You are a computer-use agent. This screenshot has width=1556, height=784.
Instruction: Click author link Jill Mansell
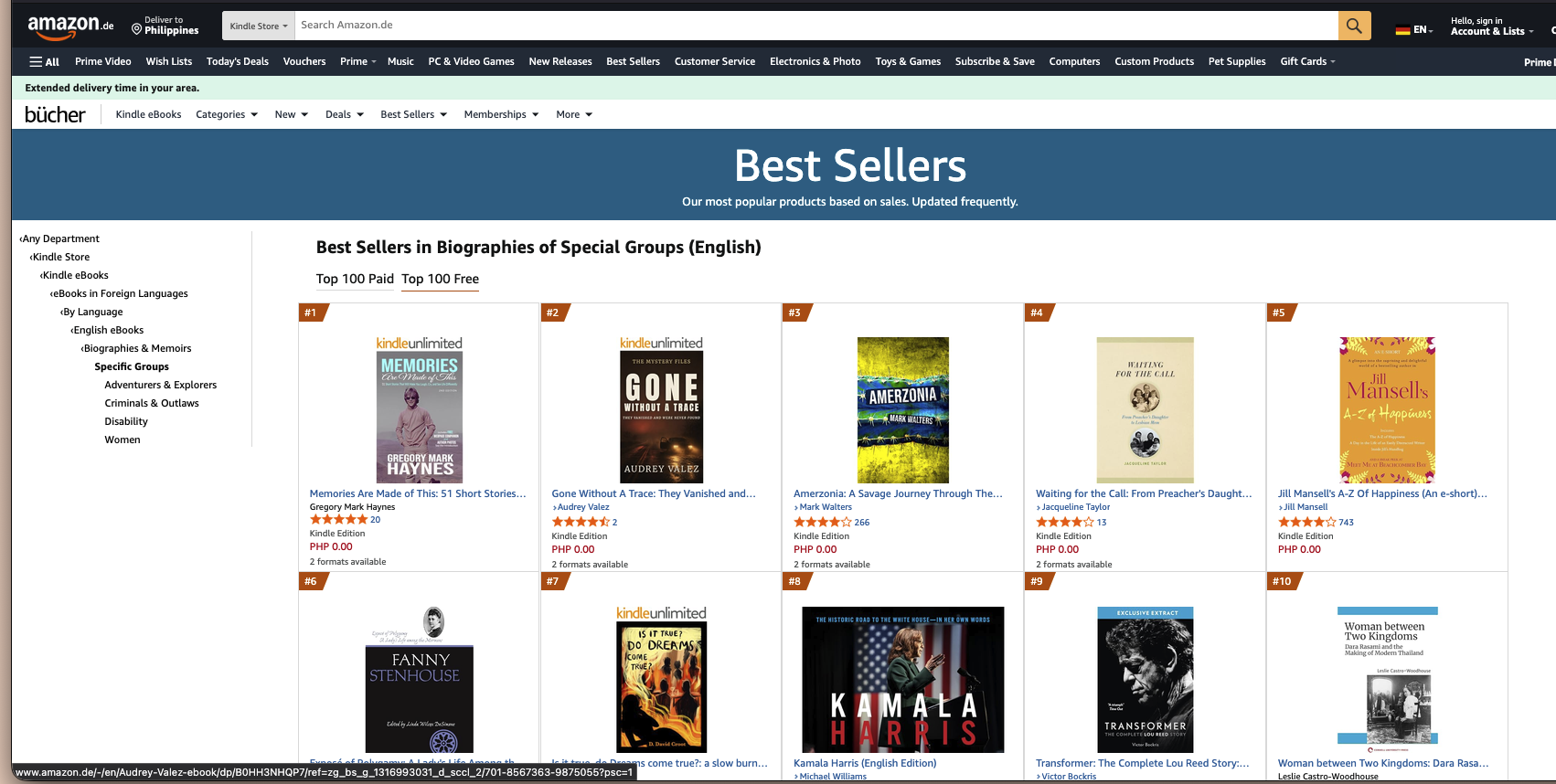(1306, 507)
